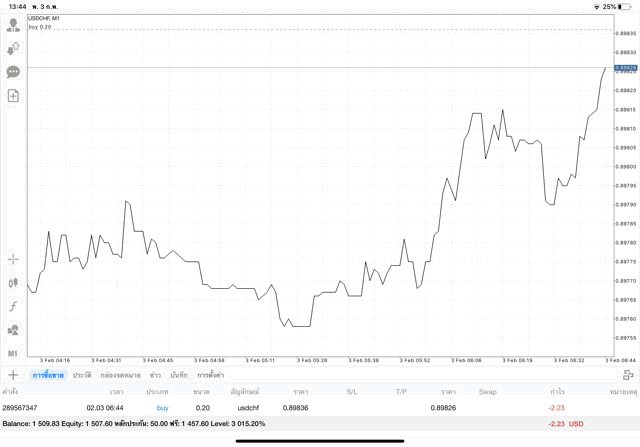Sort by the Swap column header

[x=487, y=391]
